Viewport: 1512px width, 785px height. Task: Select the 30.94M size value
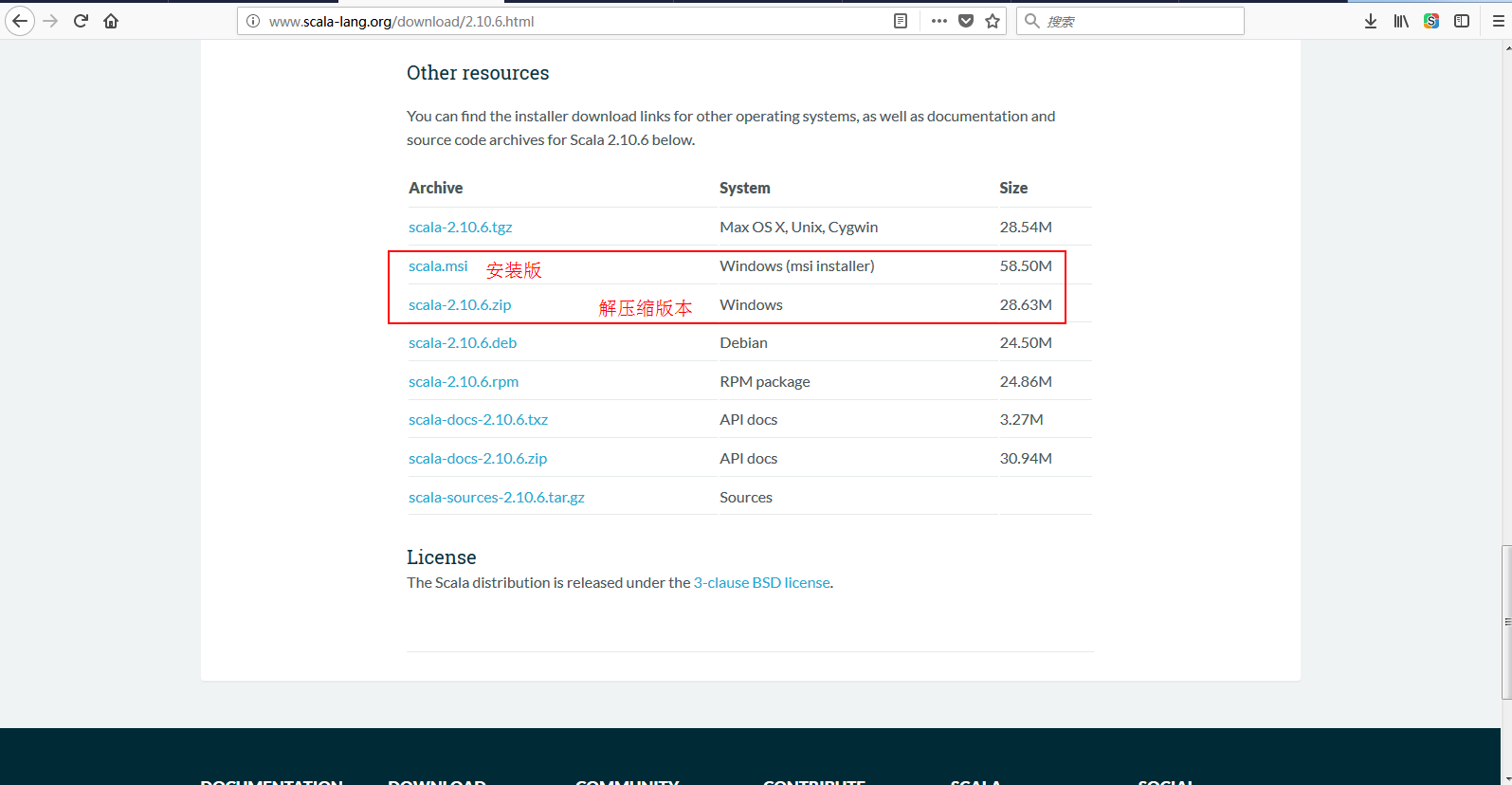click(1026, 459)
